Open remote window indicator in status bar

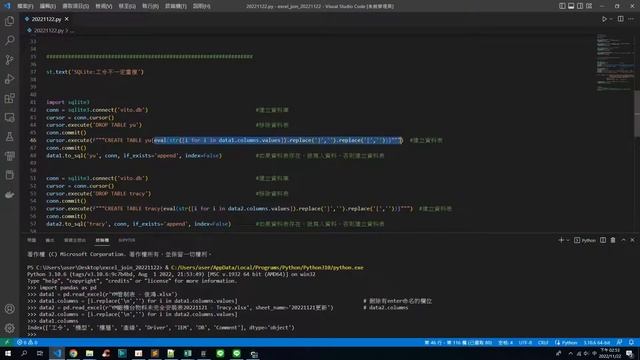point(7,342)
